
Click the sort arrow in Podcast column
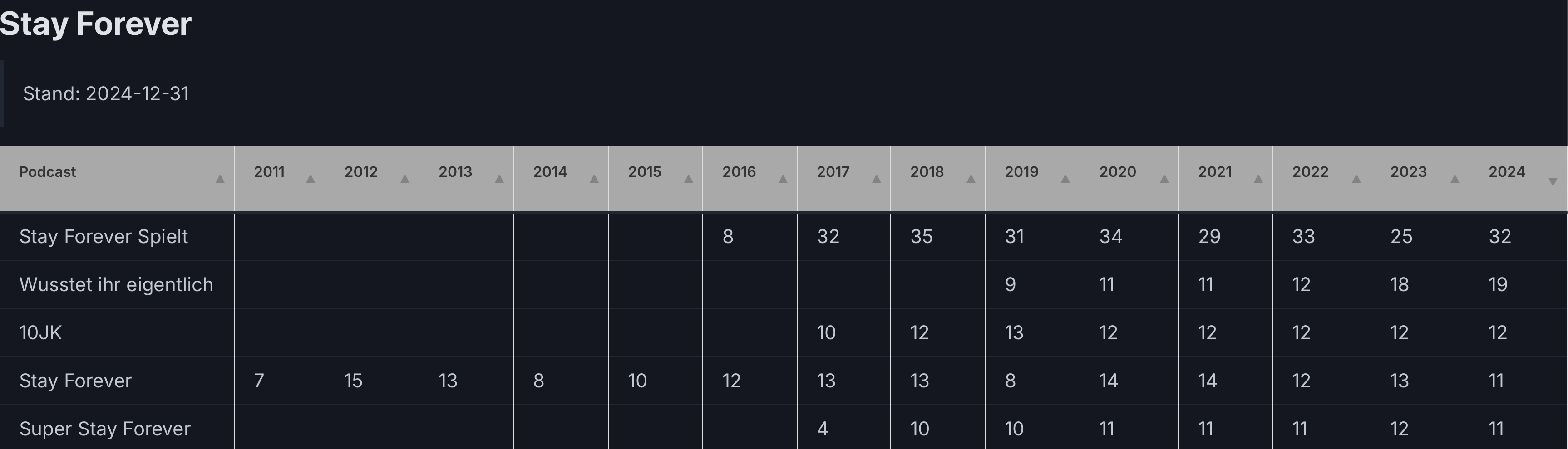(x=220, y=179)
